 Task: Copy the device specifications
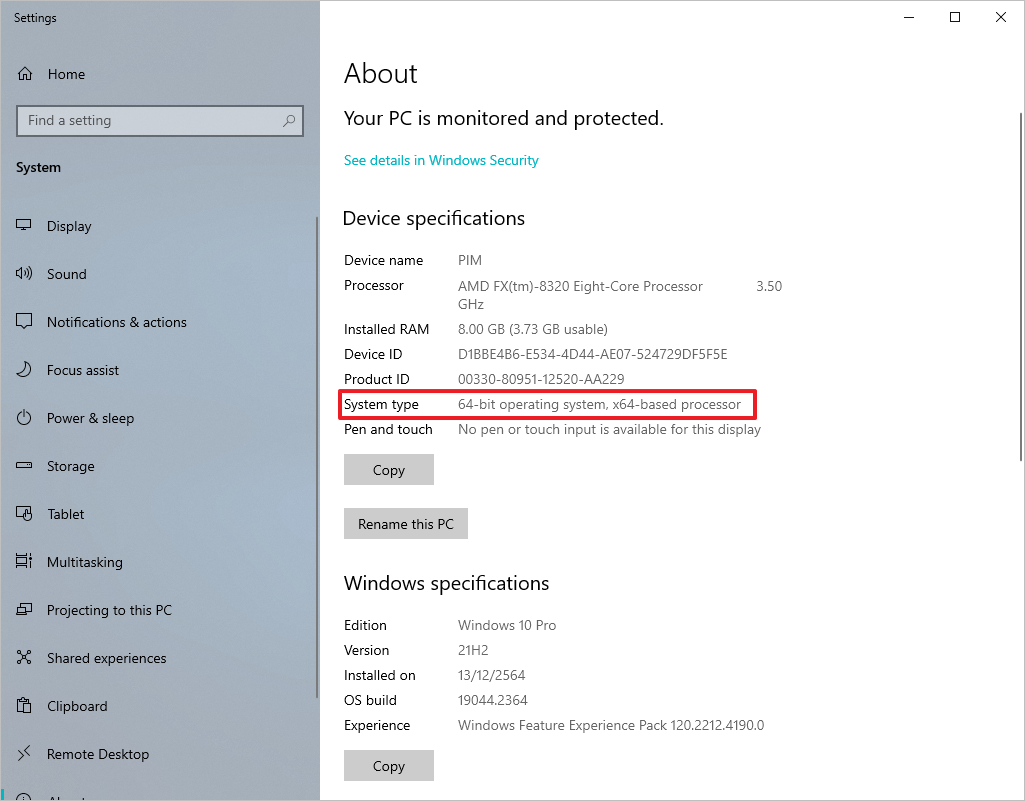pyautogui.click(x=389, y=469)
